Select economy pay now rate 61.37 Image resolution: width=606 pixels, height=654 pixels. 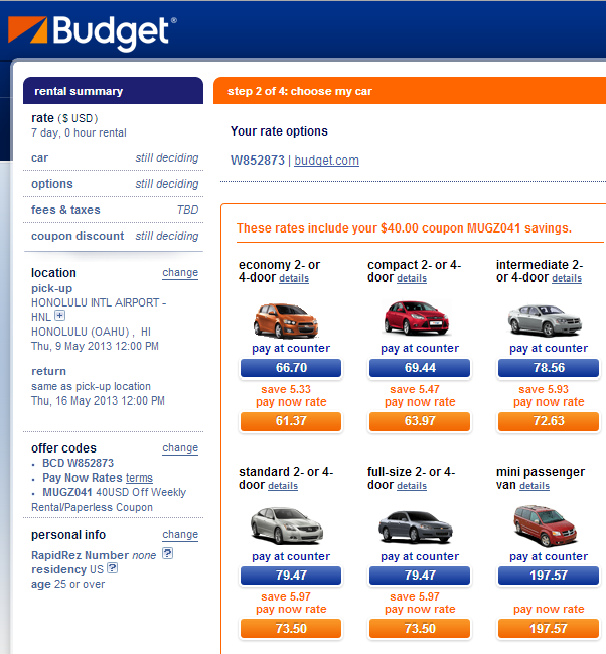291,421
